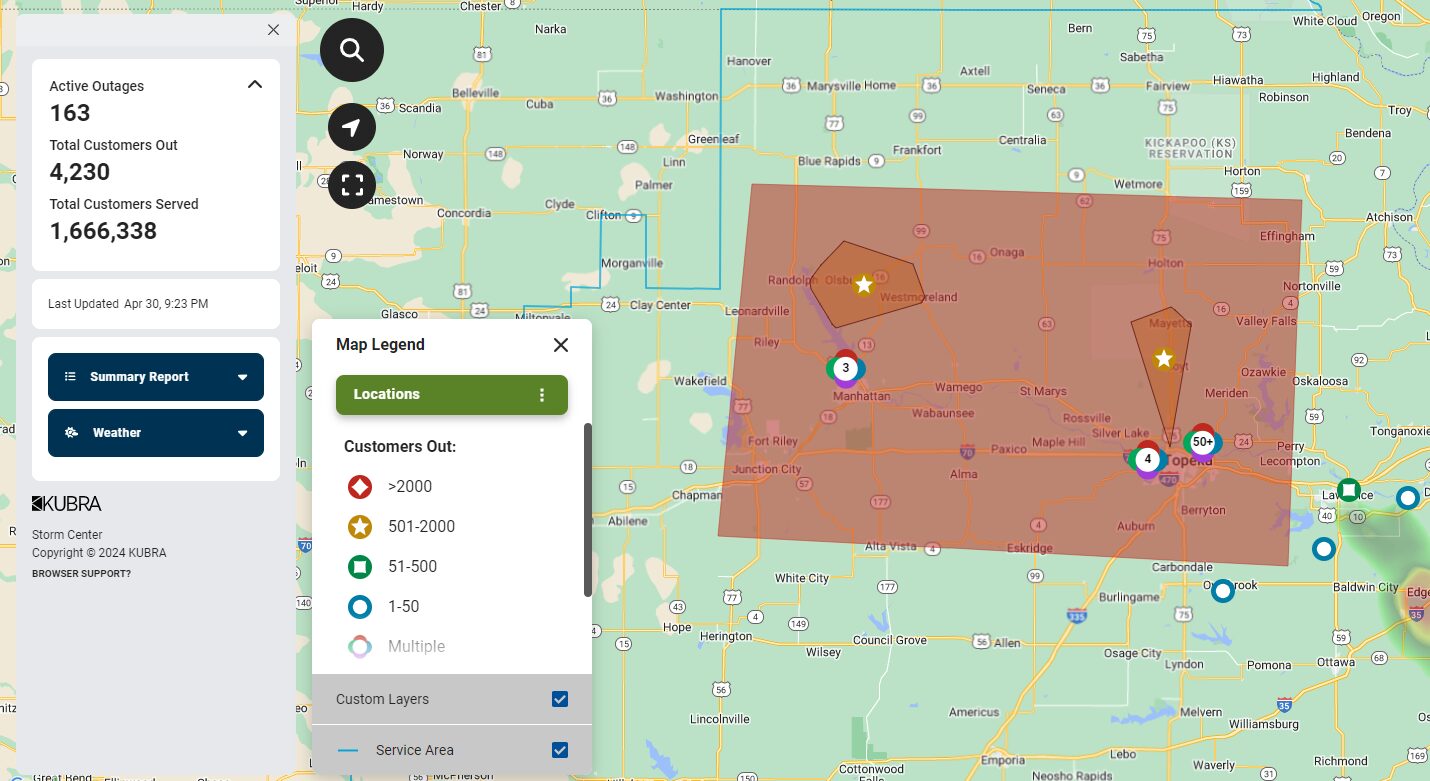Screen dimensions: 1430x781
Task: Click the blue circle outage marker near Baldwin City
Action: click(1323, 549)
